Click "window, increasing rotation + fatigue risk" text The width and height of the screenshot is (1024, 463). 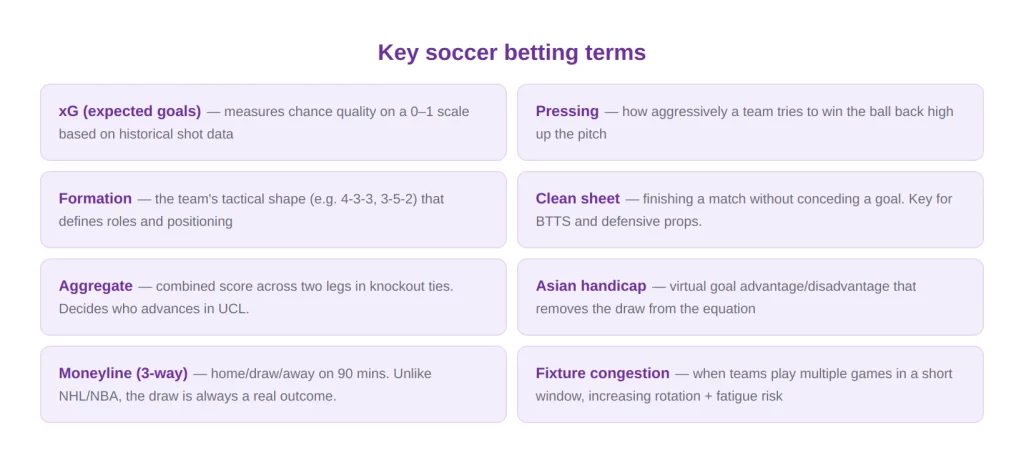(x=659, y=396)
